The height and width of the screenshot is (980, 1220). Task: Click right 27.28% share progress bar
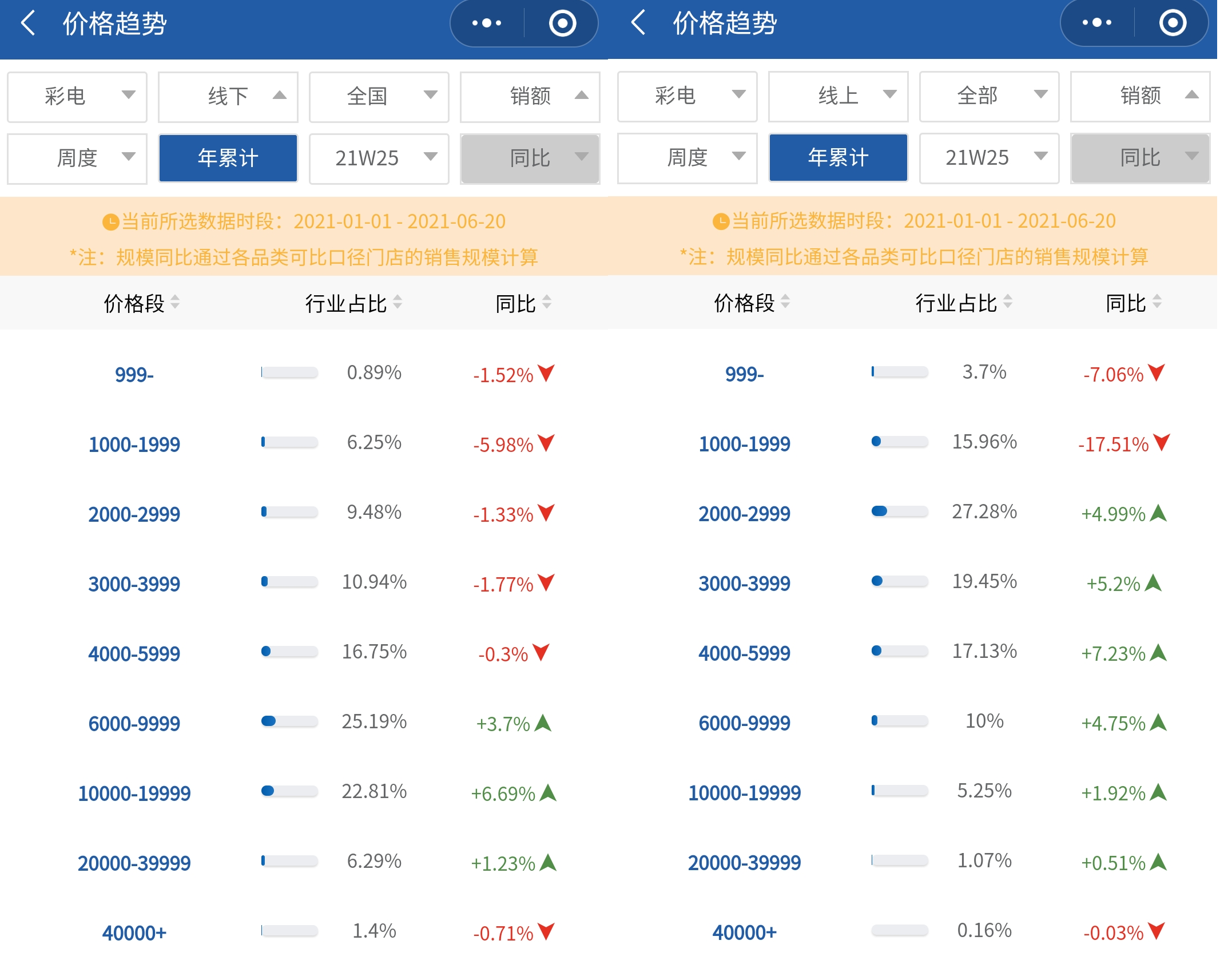[x=900, y=511]
